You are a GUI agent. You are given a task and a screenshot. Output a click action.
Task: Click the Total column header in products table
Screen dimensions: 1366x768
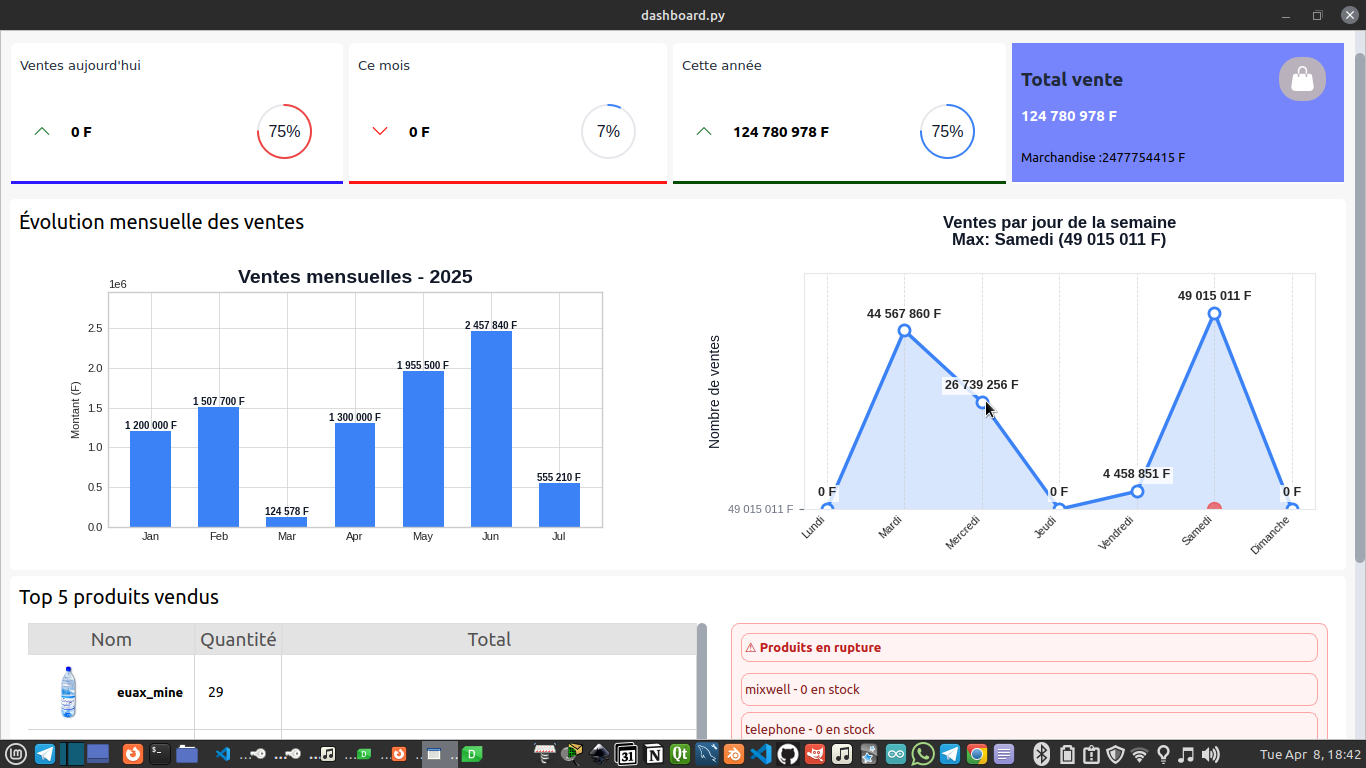tap(489, 639)
